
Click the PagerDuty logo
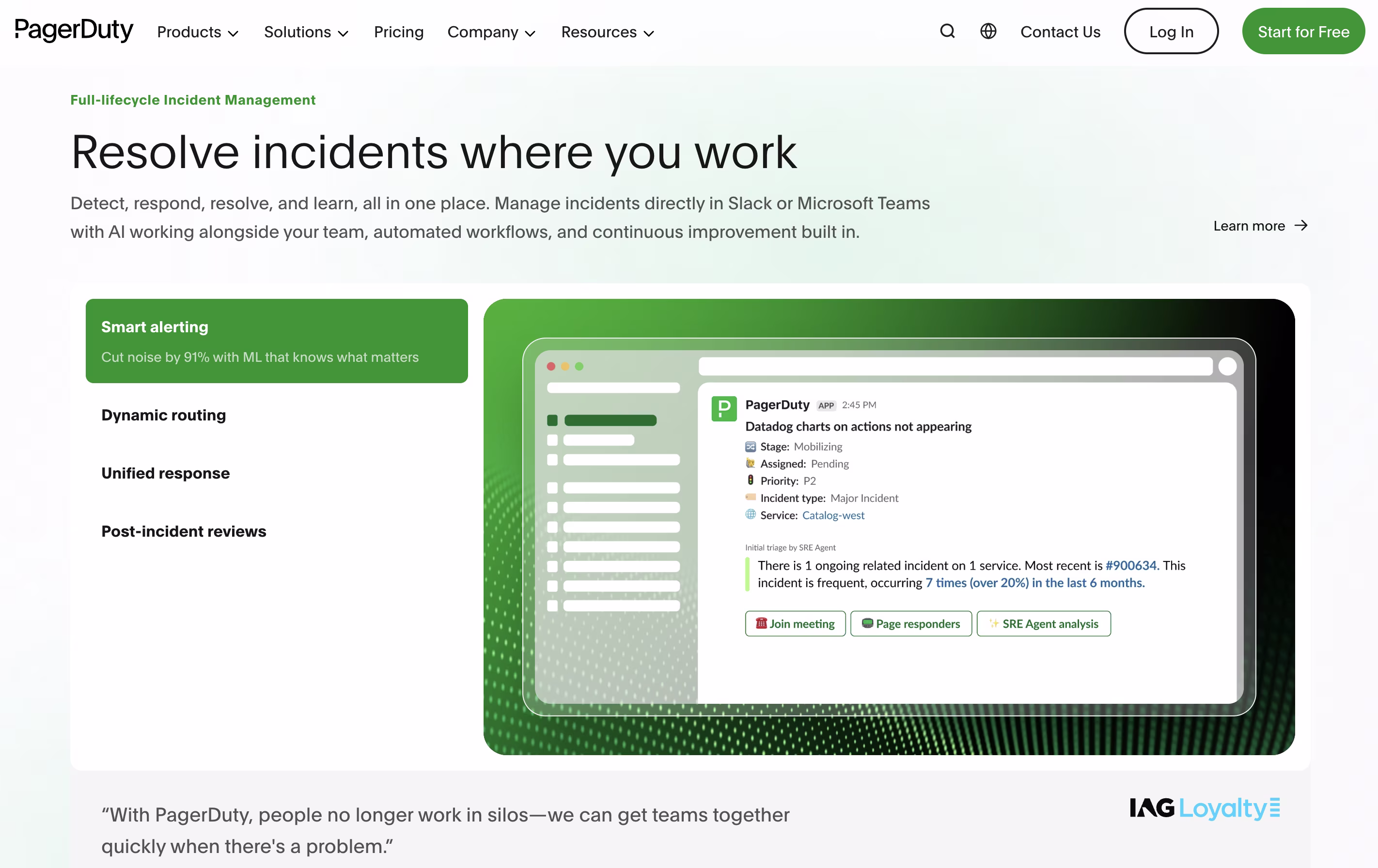74,30
